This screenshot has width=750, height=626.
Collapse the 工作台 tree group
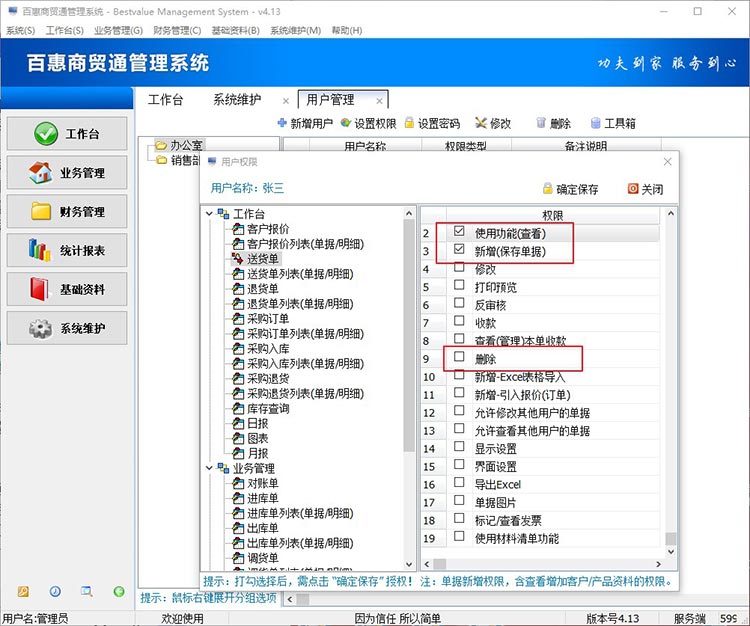pos(209,214)
